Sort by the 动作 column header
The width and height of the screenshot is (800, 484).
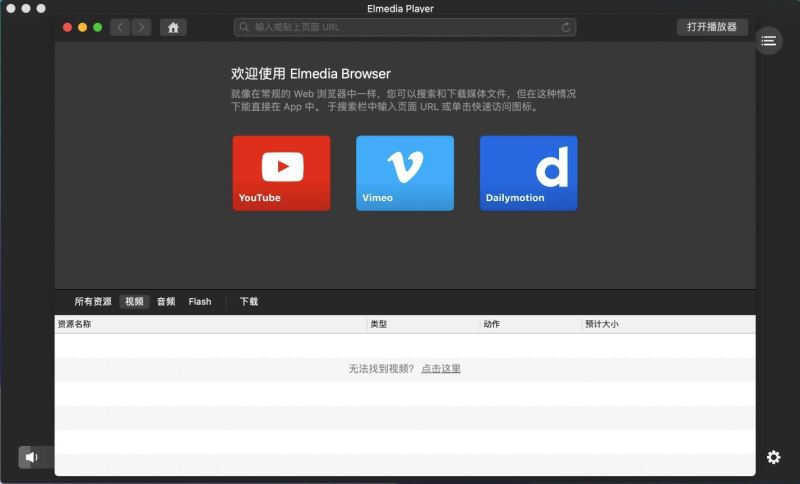point(531,324)
